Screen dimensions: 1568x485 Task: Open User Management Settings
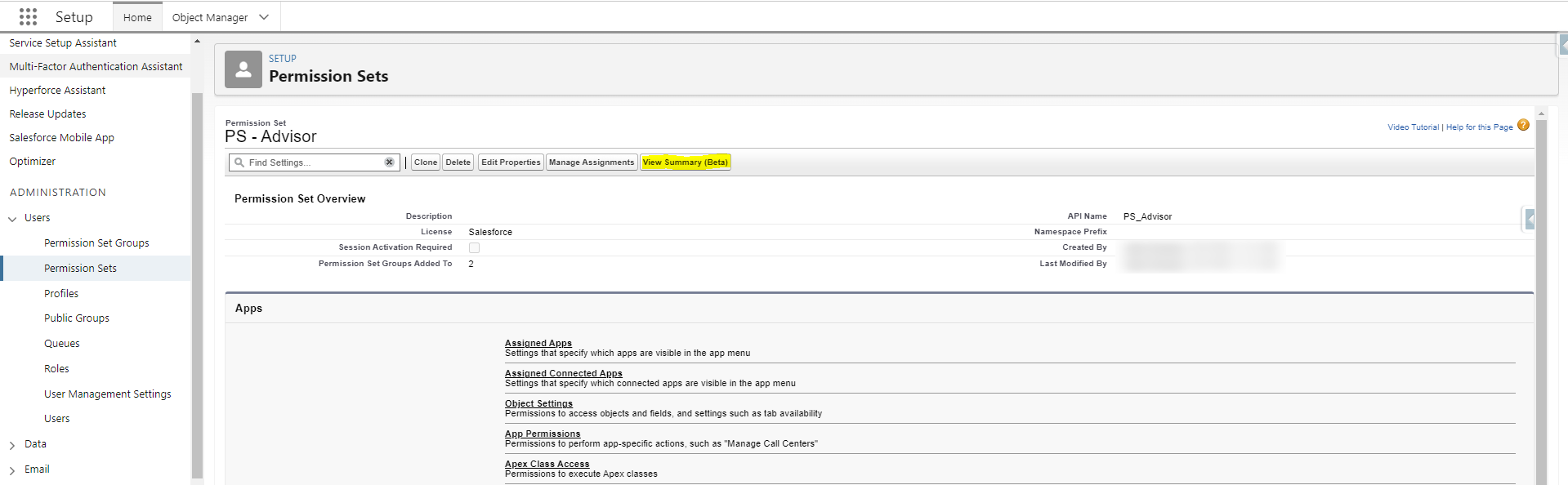tap(108, 394)
